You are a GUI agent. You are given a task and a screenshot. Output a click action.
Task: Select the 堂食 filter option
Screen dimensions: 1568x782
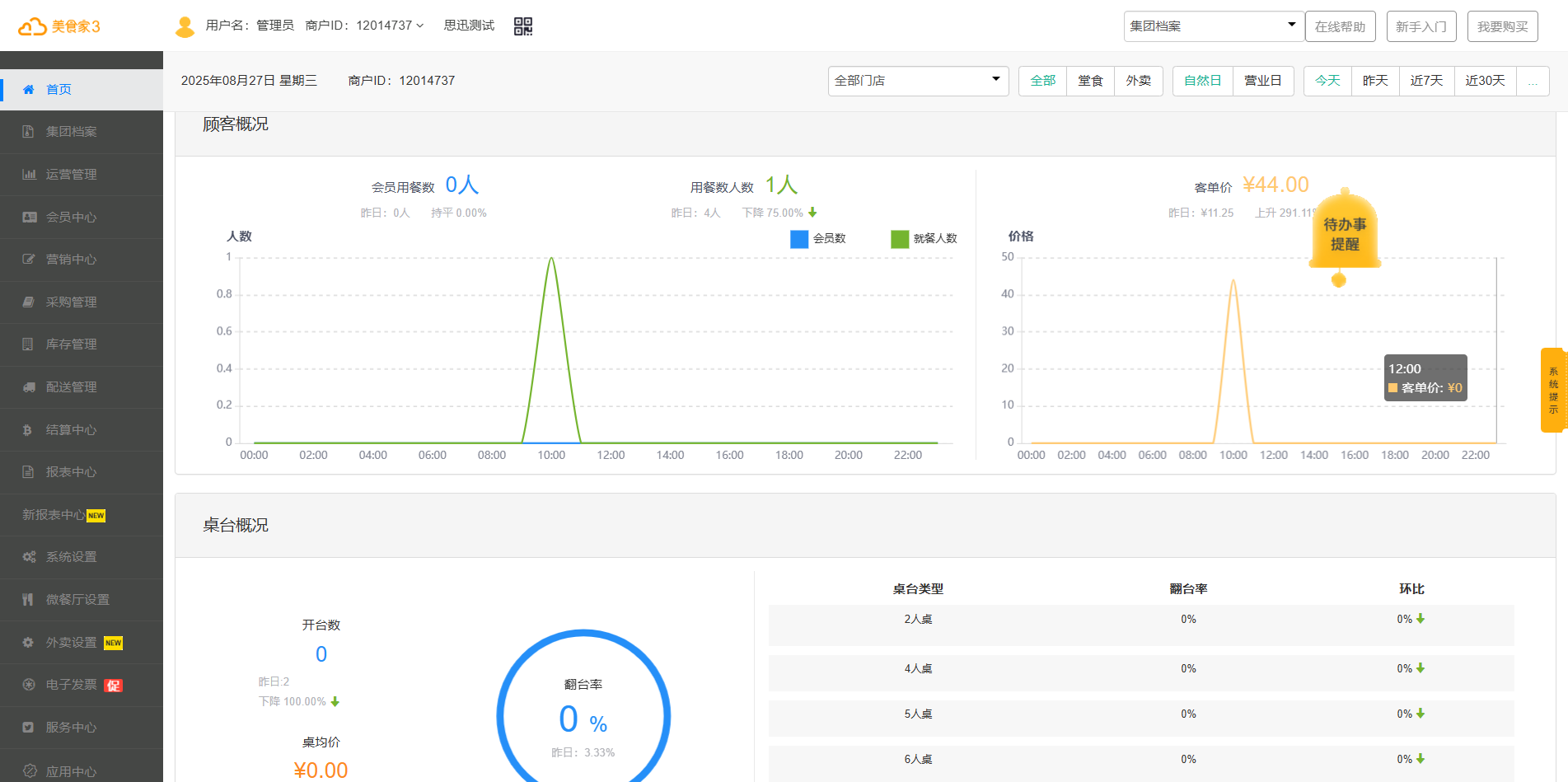1090,81
